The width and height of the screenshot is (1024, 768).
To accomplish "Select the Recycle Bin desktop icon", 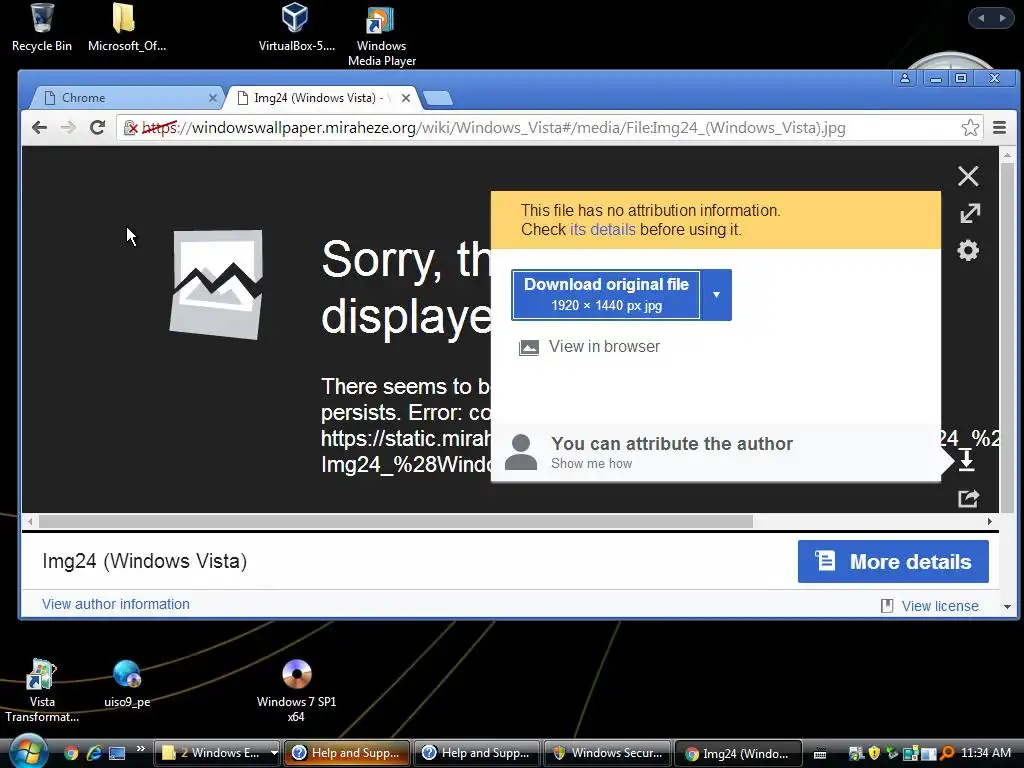I will point(42,27).
